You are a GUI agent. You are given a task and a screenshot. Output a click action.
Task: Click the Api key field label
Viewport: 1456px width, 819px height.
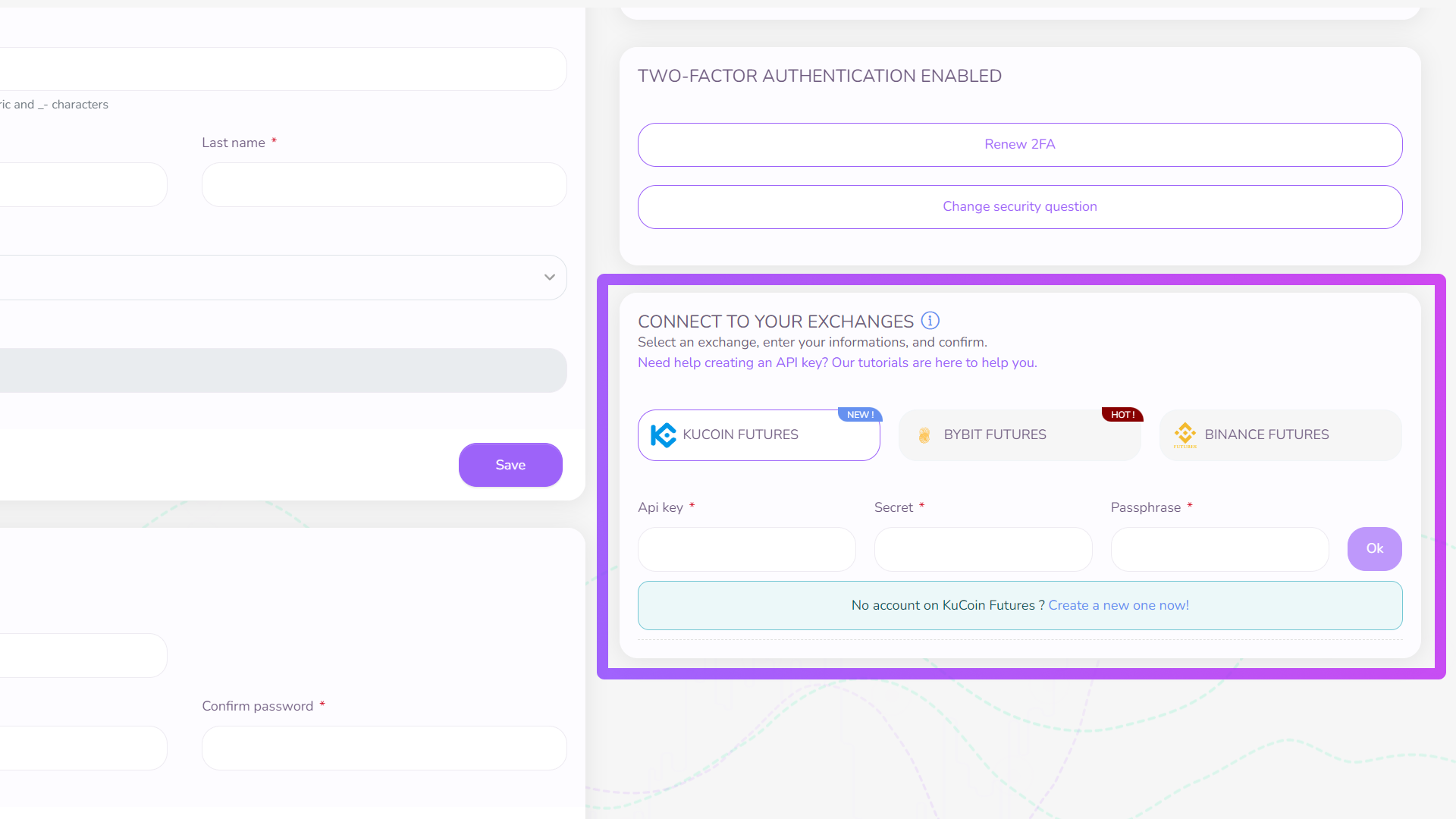(x=661, y=507)
